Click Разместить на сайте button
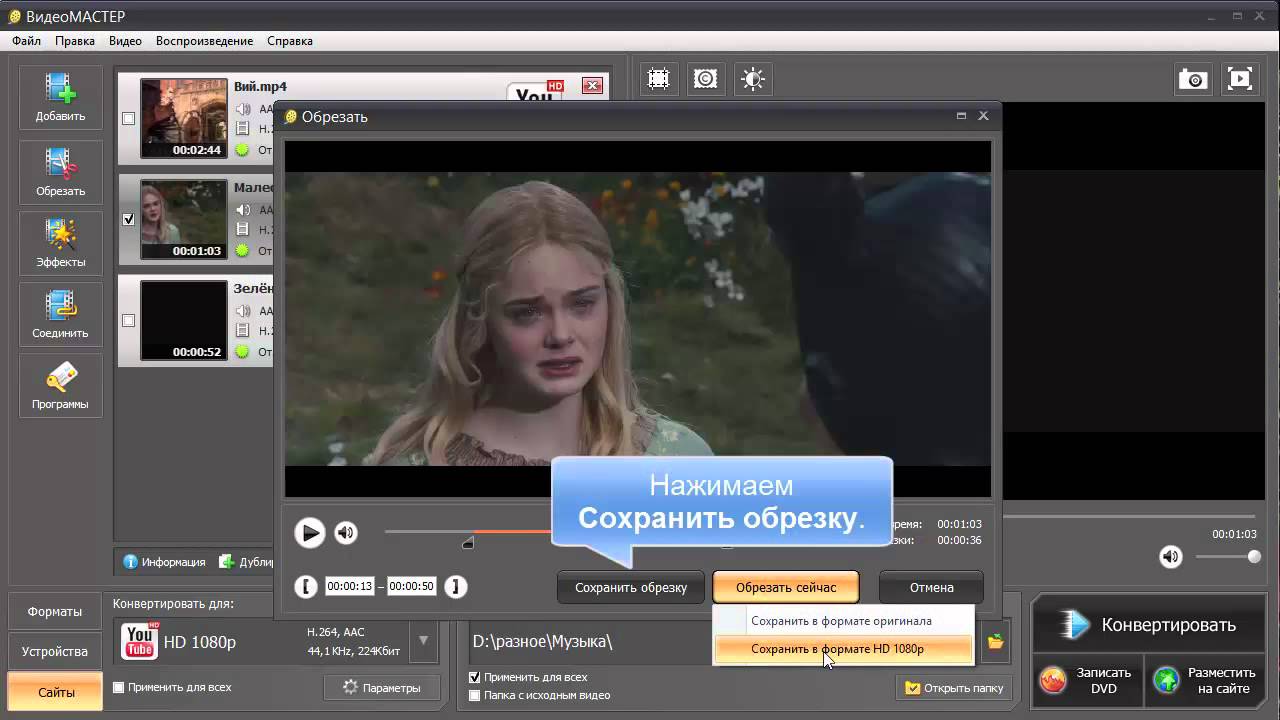 click(x=1204, y=680)
